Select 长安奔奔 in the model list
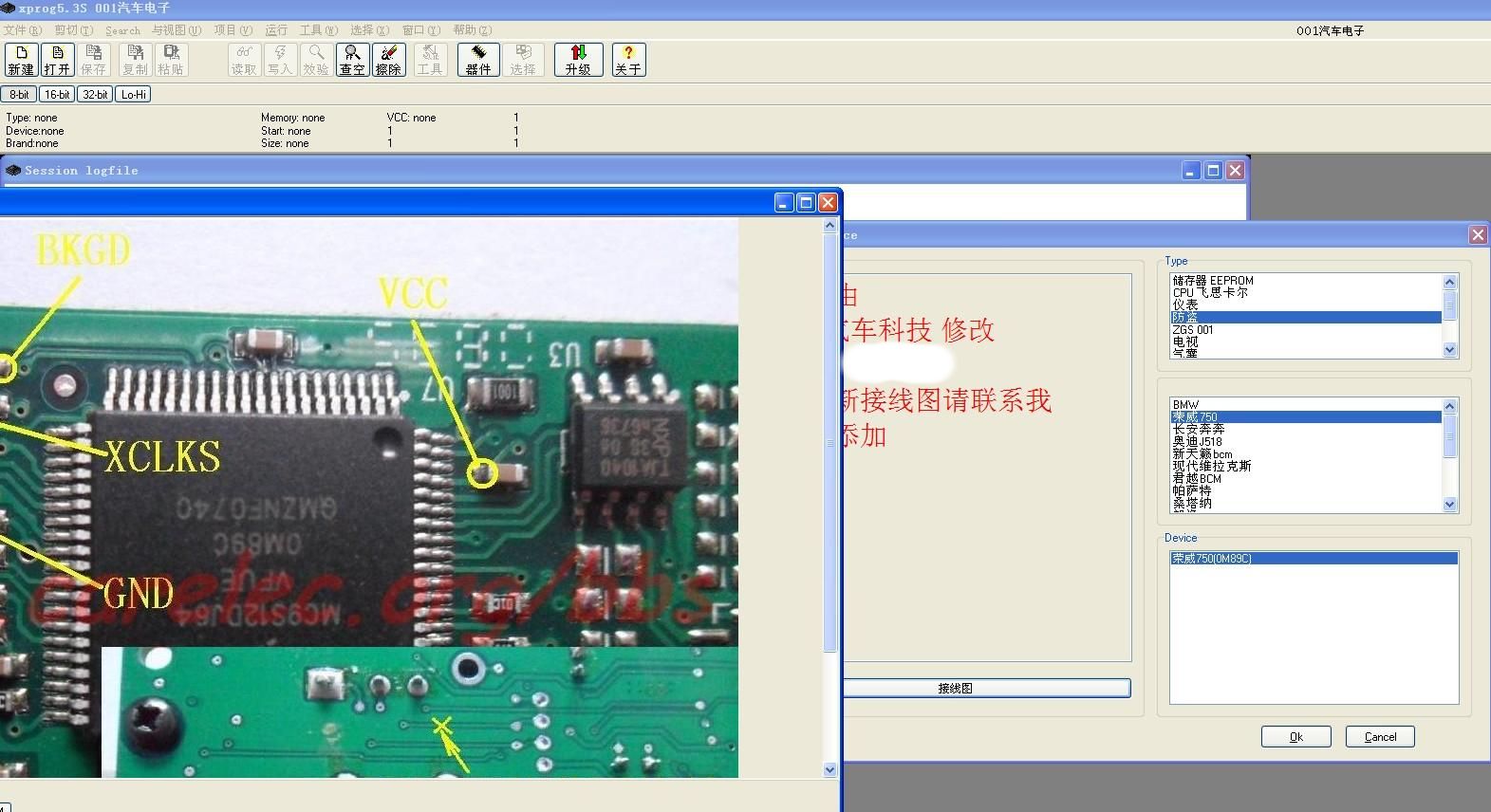This screenshot has height=812, width=1491. [x=1306, y=429]
